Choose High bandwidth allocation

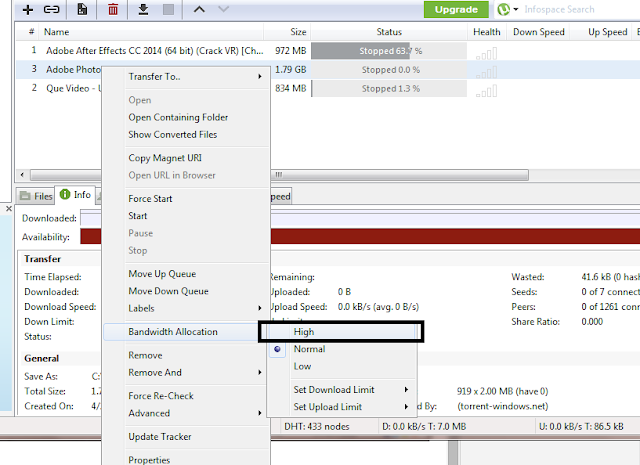pyautogui.click(x=304, y=332)
